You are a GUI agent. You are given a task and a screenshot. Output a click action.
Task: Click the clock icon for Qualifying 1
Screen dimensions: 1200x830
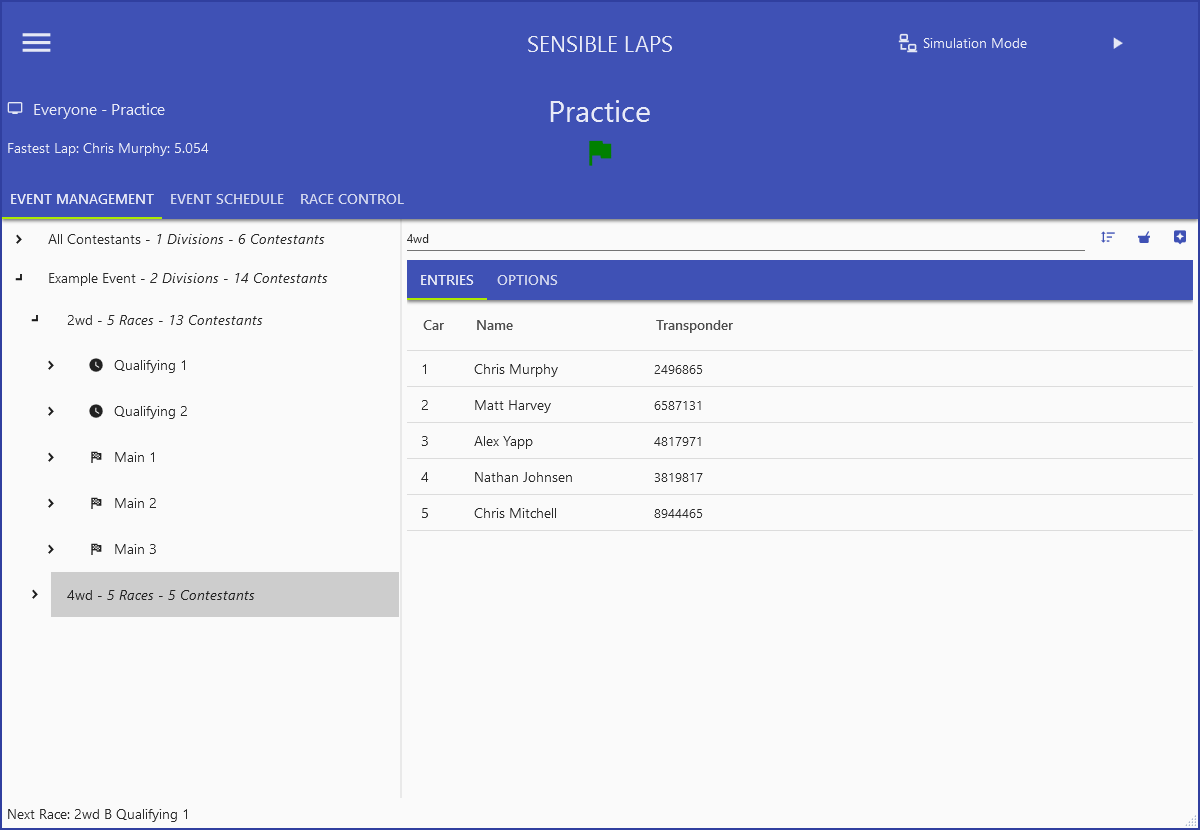(96, 366)
